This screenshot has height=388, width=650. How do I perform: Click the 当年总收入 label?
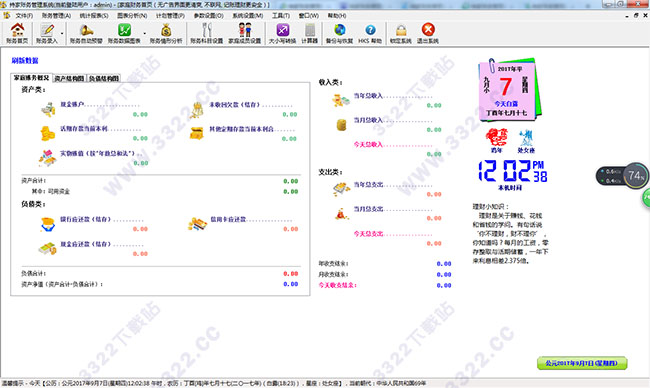coord(368,96)
